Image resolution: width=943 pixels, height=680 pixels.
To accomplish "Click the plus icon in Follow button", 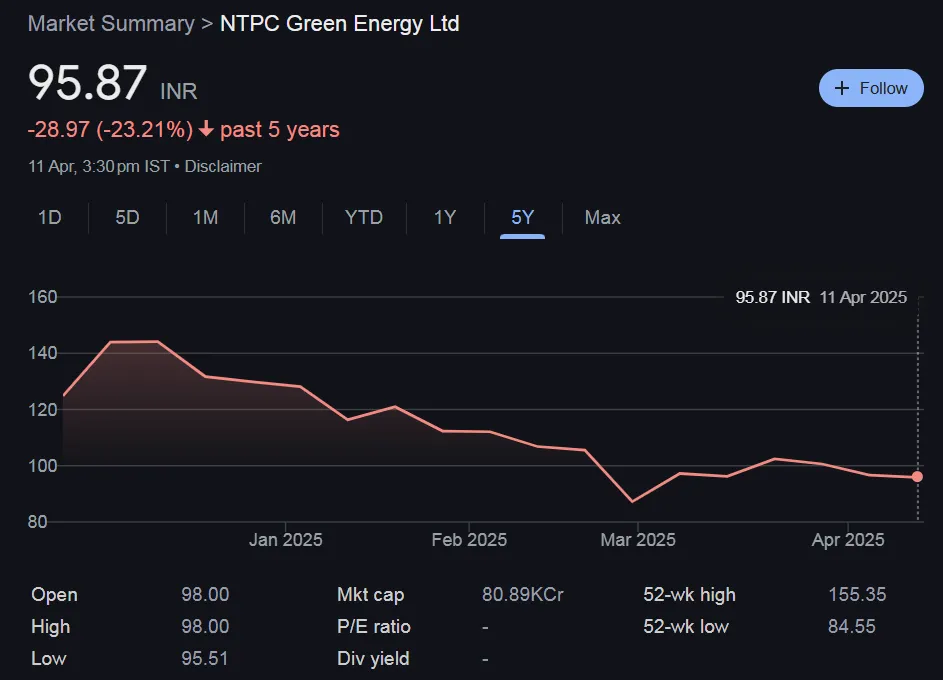I will [x=842, y=88].
